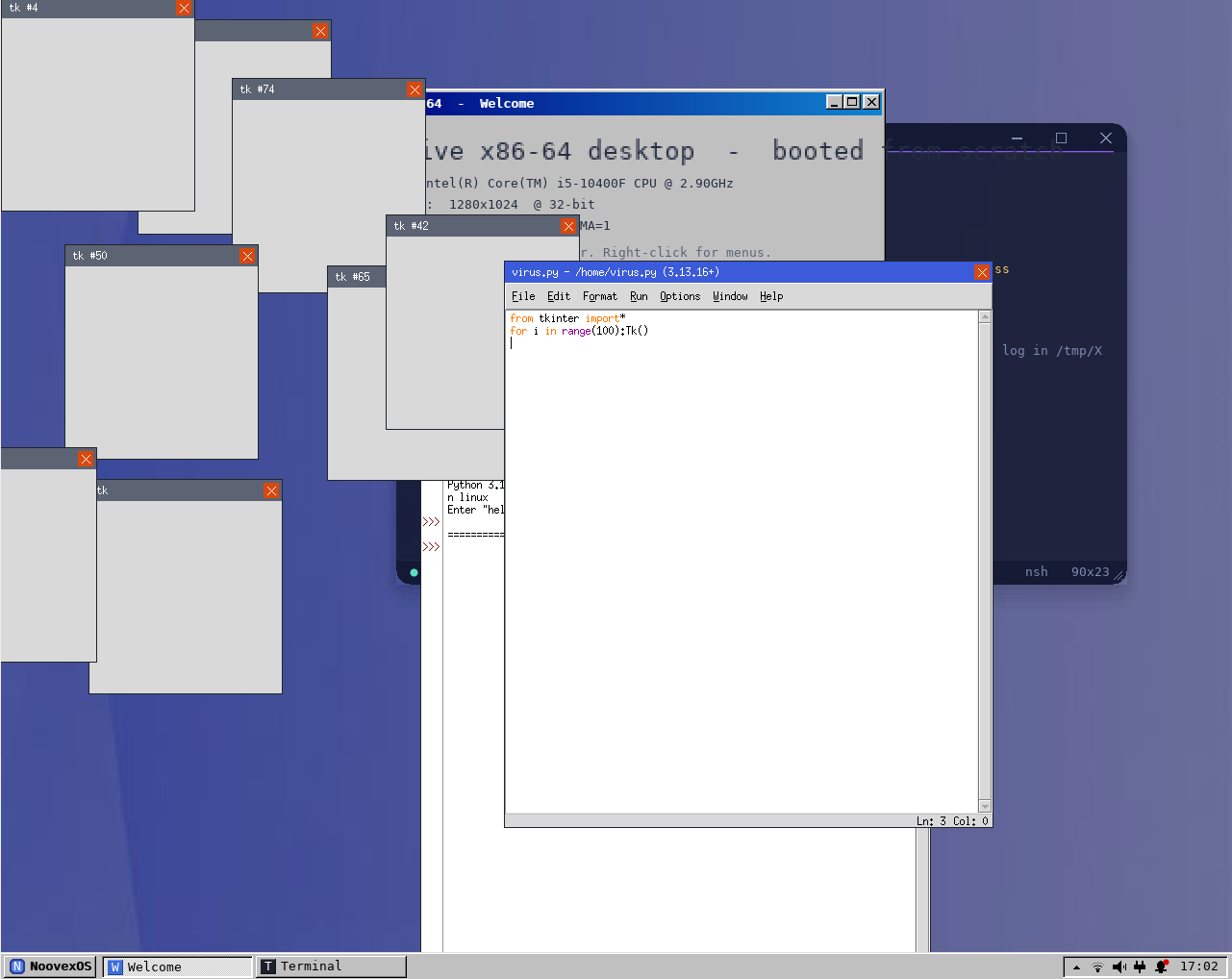Open the Wi-Fi network tray icon
1232x979 pixels.
(1097, 966)
